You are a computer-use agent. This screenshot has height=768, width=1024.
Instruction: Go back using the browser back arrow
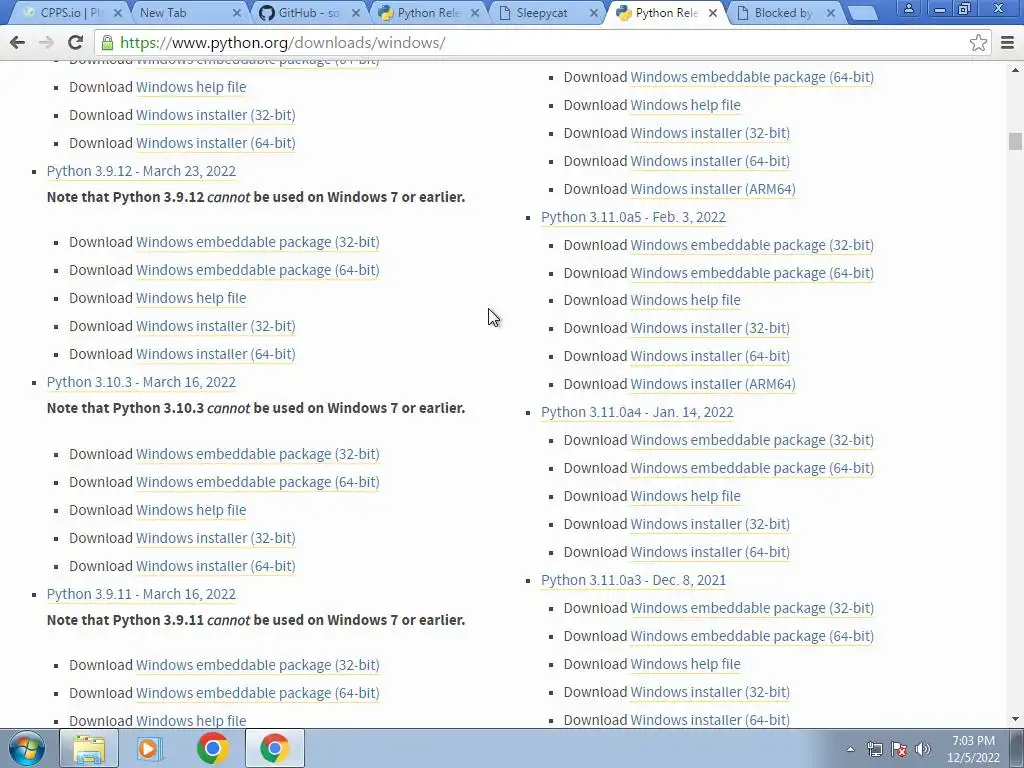point(18,42)
